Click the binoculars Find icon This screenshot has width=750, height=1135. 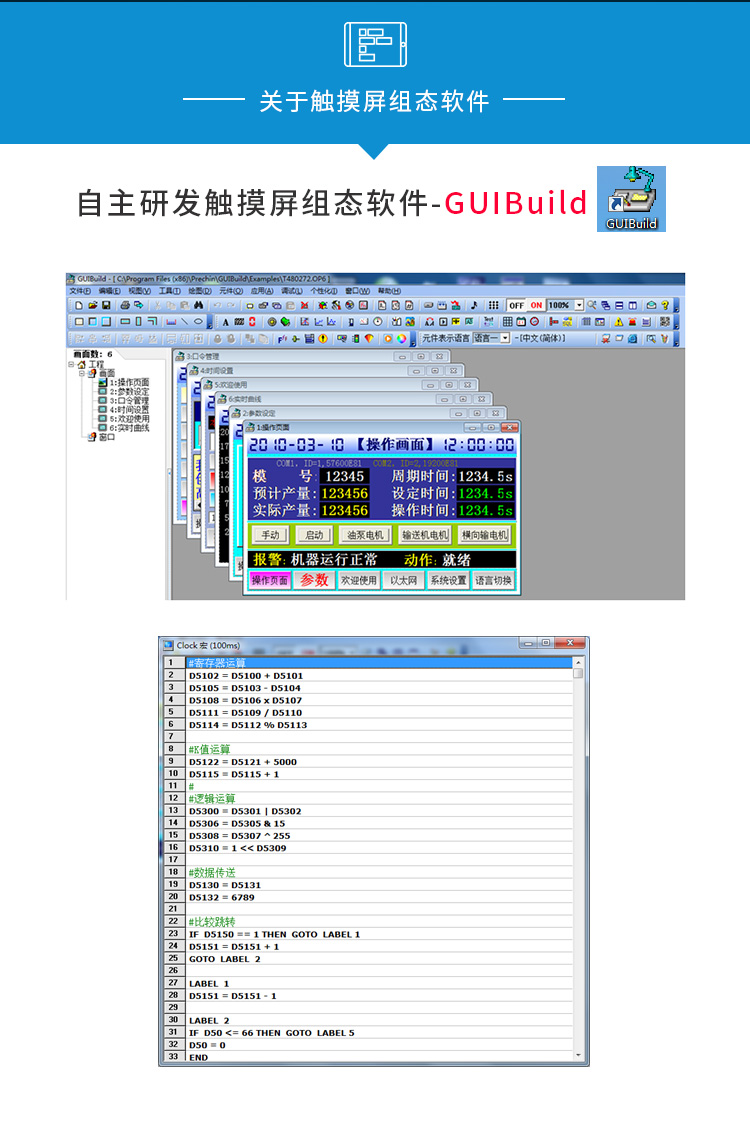click(x=198, y=305)
